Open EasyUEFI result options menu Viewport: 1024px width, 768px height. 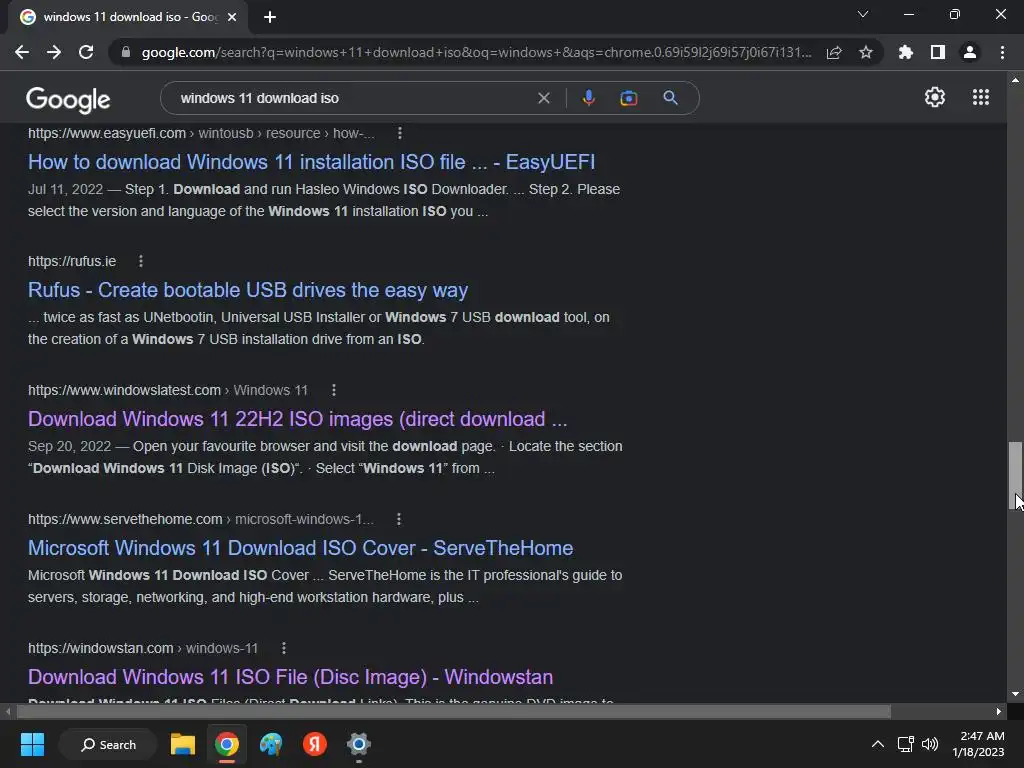click(400, 133)
